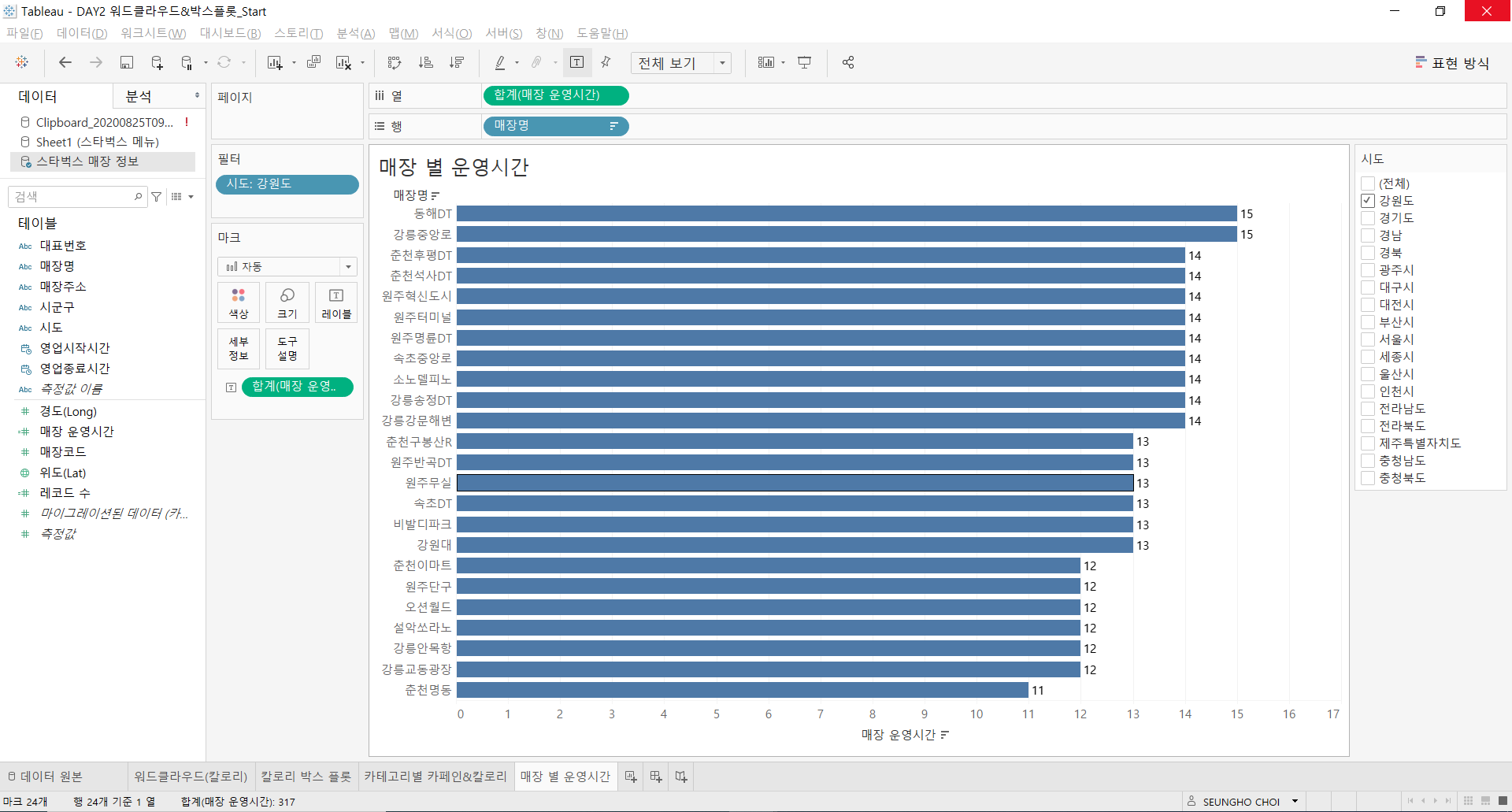Uncheck the 강원도 checkbox
This screenshot has height=812, width=1512.
click(1368, 201)
